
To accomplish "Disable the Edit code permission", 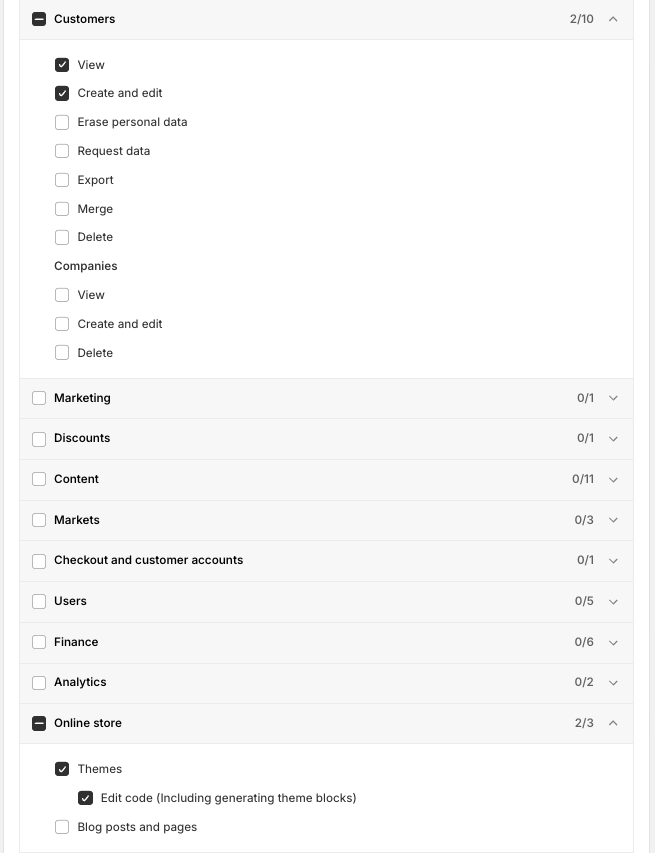I will 85,798.
